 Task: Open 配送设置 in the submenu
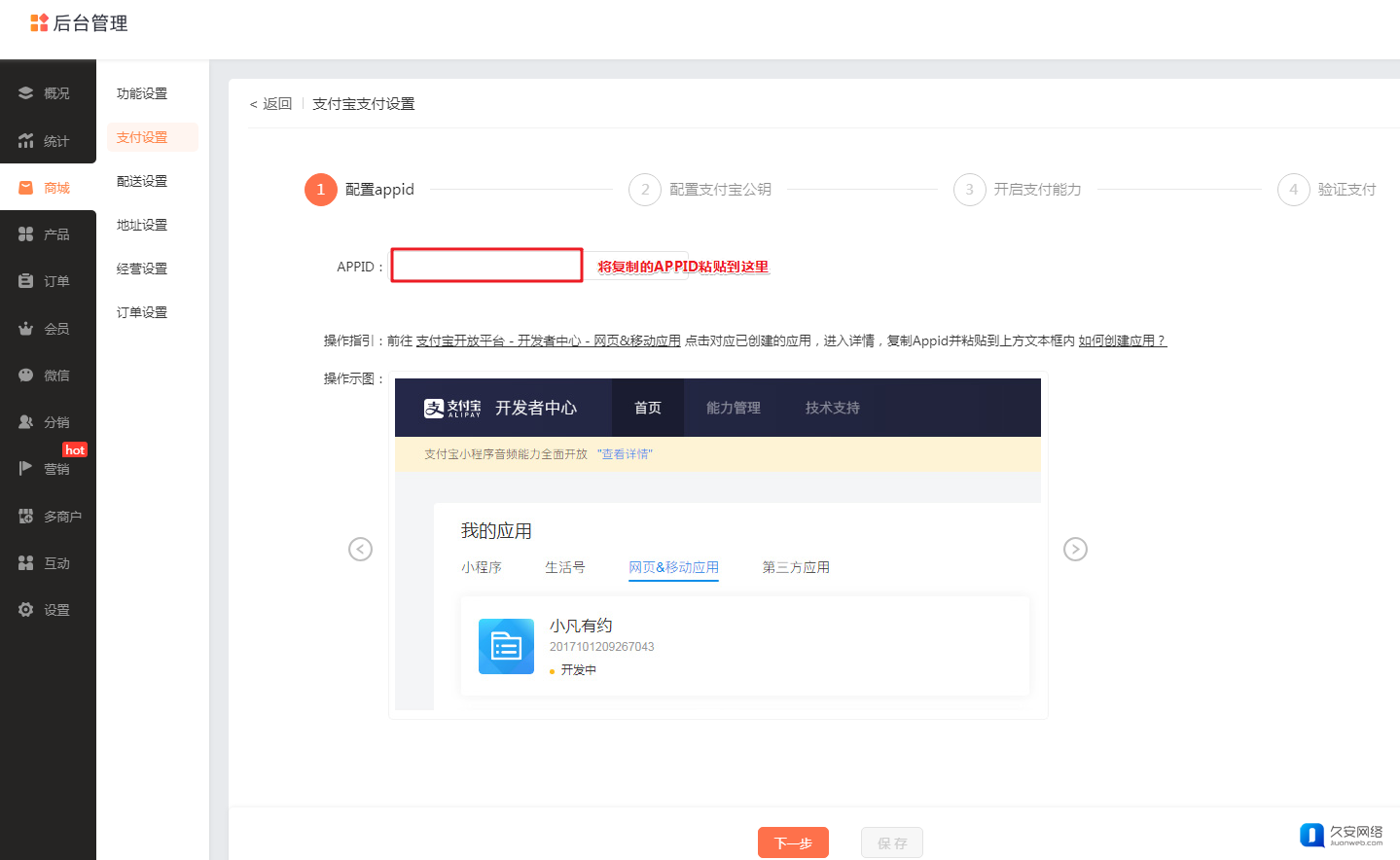(142, 181)
